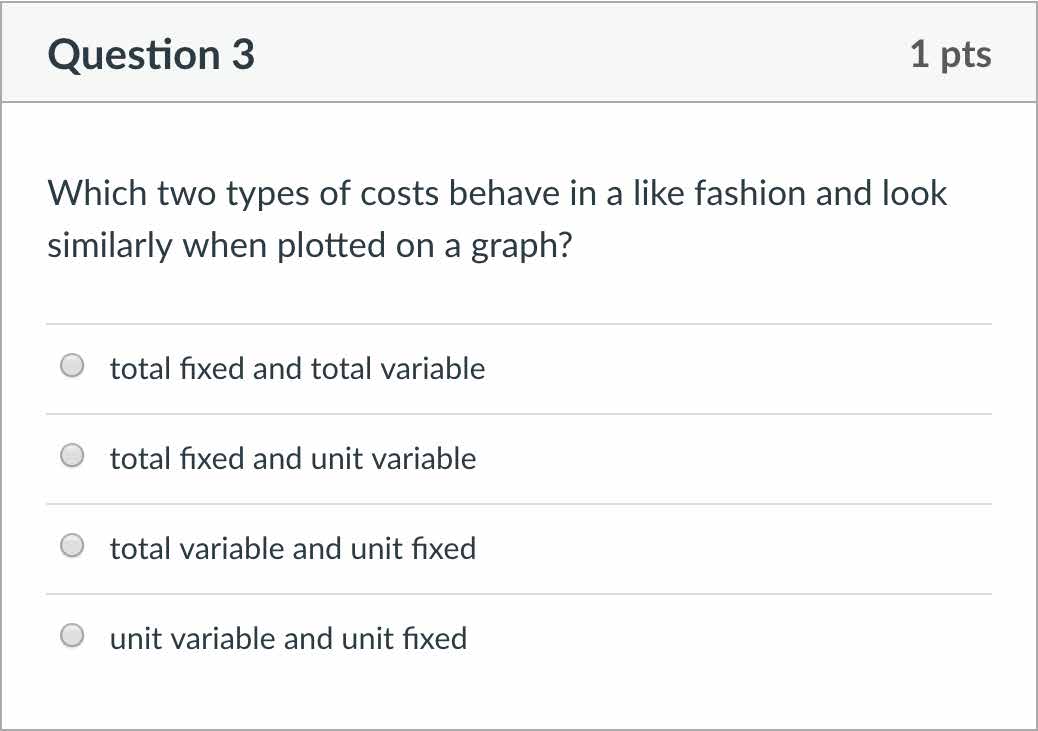The width and height of the screenshot is (1038, 731).
Task: Mark the "unit variable and unit fixed" radio button
Action: (72, 636)
